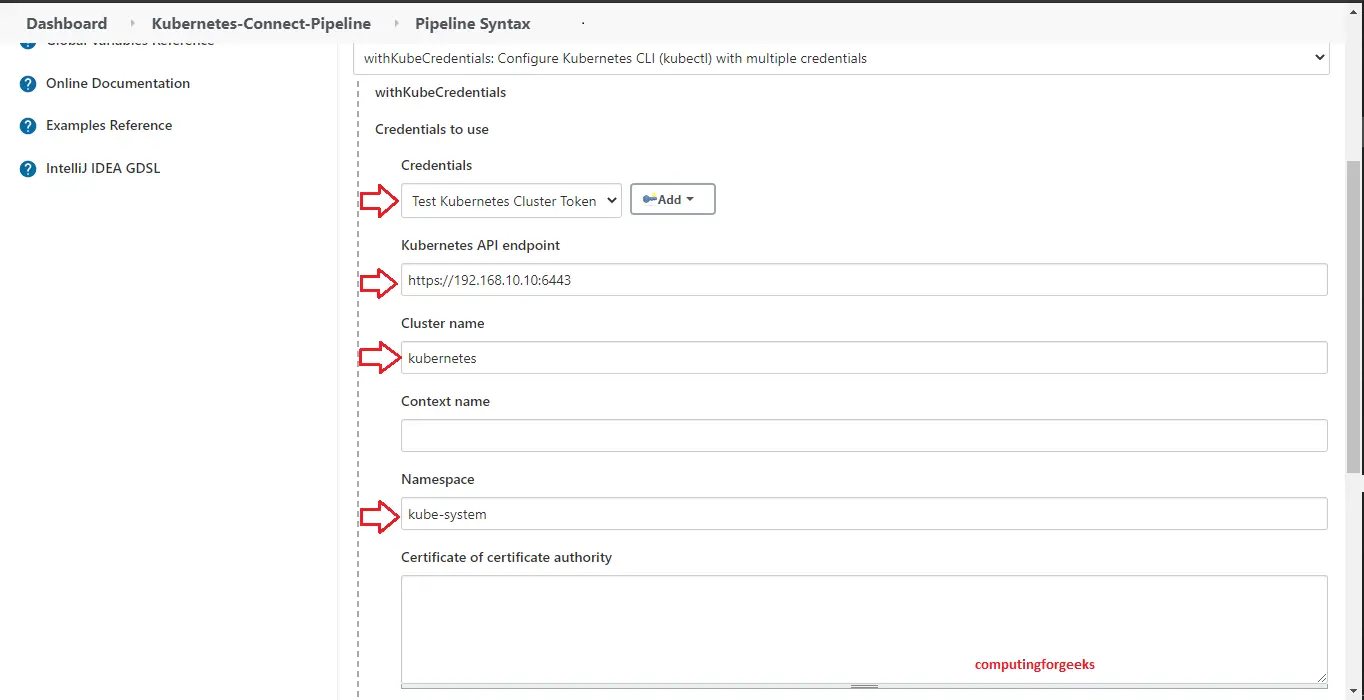This screenshot has width=1364, height=700.
Task: Click the key icon on the Add button
Action: click(649, 200)
